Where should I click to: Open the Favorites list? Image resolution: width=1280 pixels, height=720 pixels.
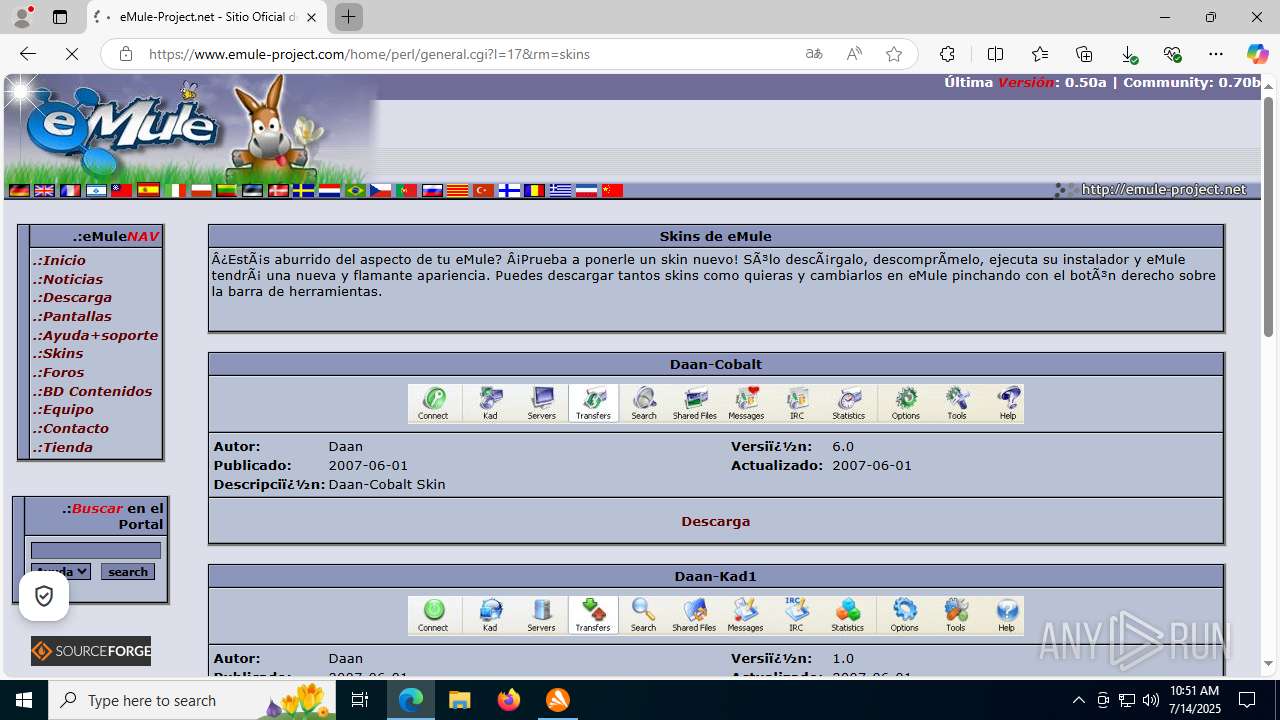[1040, 54]
